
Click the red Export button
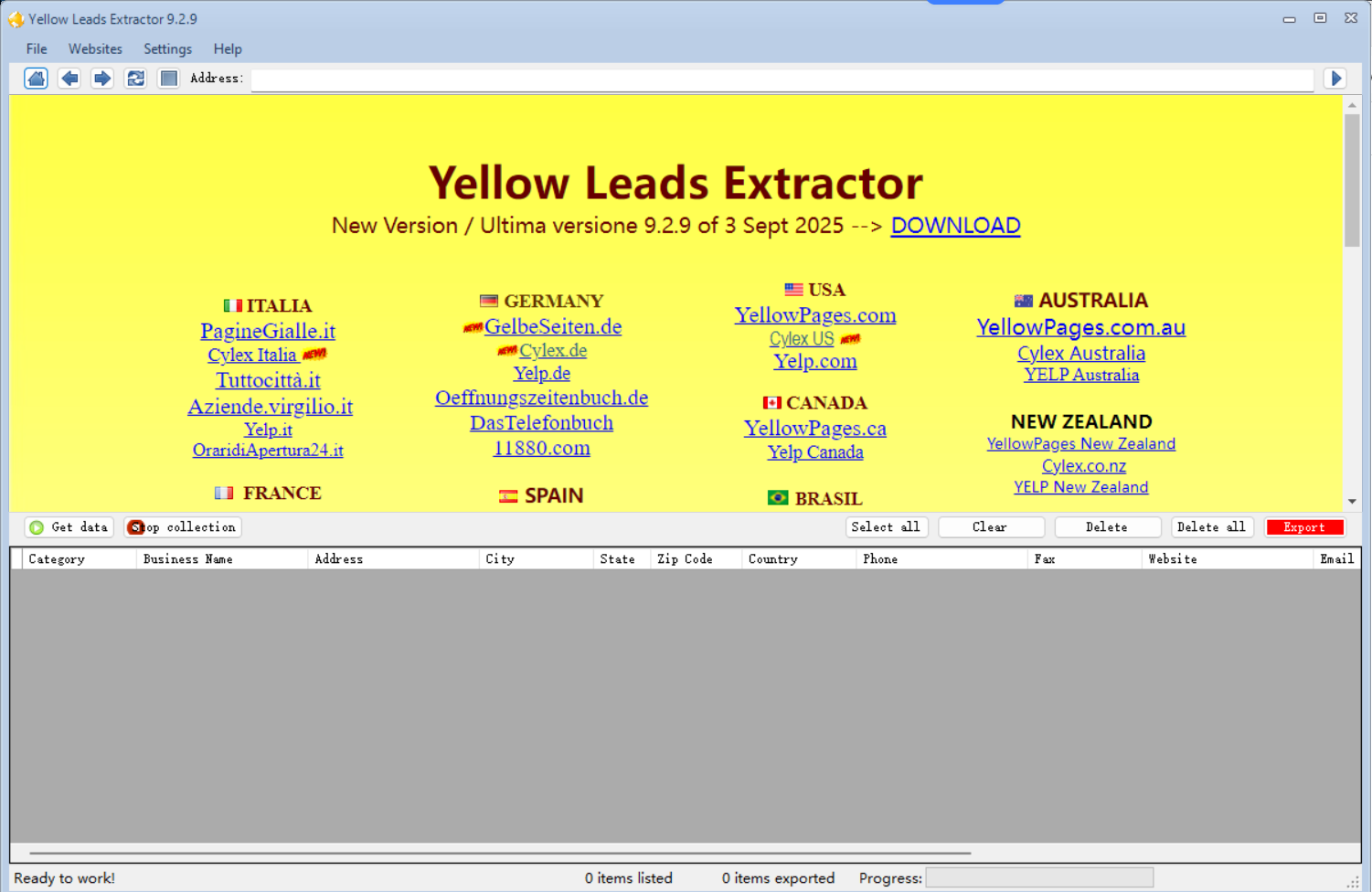click(1304, 527)
